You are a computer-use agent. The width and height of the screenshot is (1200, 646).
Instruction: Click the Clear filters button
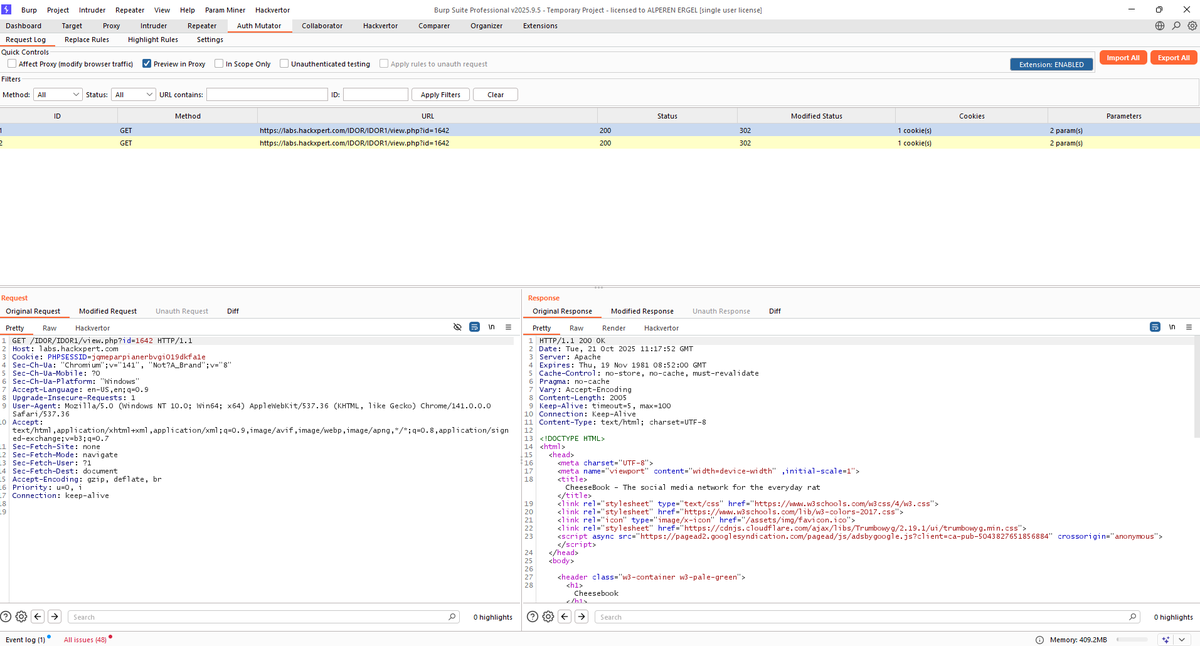click(x=495, y=95)
